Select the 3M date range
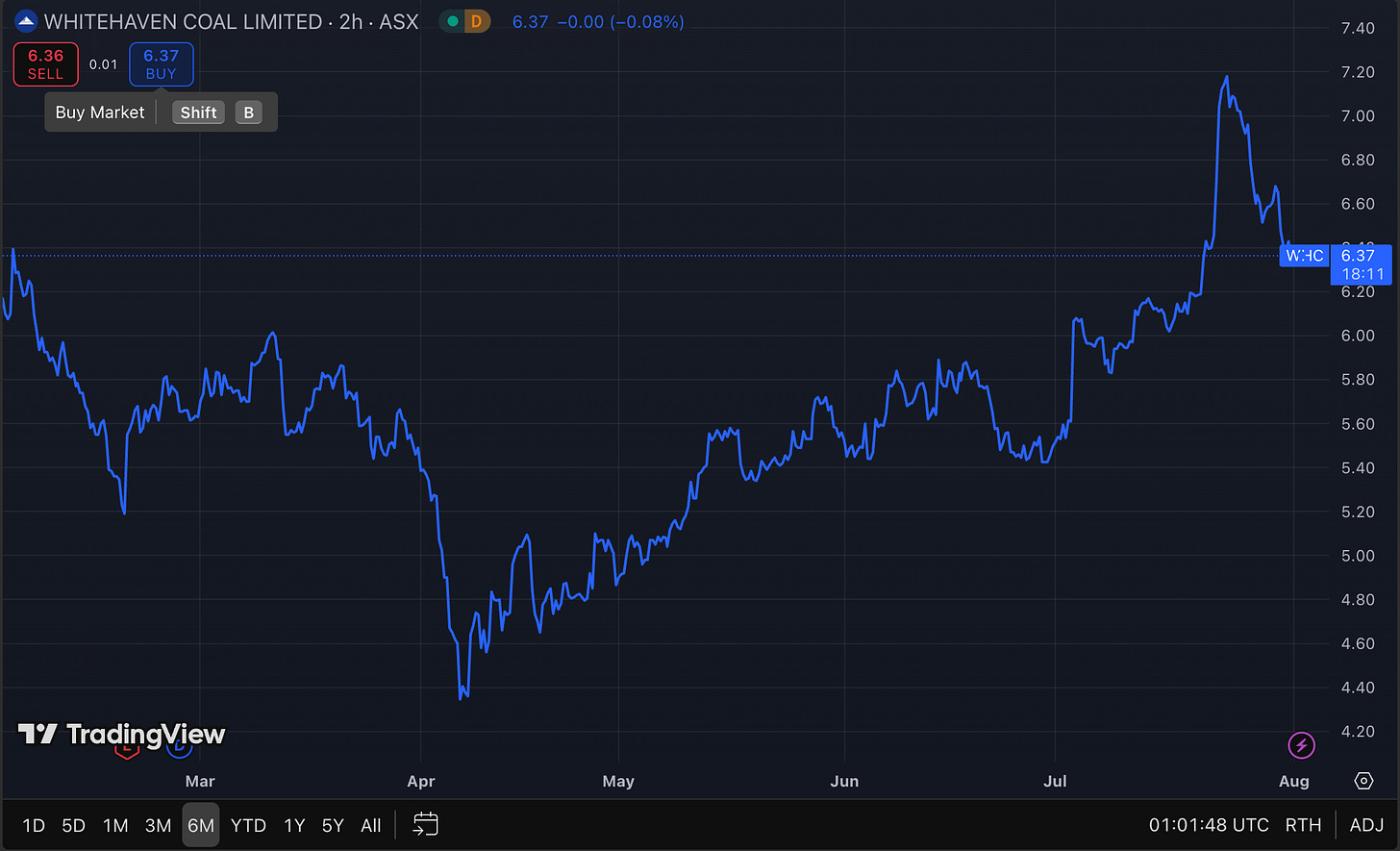The height and width of the screenshot is (851, 1400). coord(158,825)
